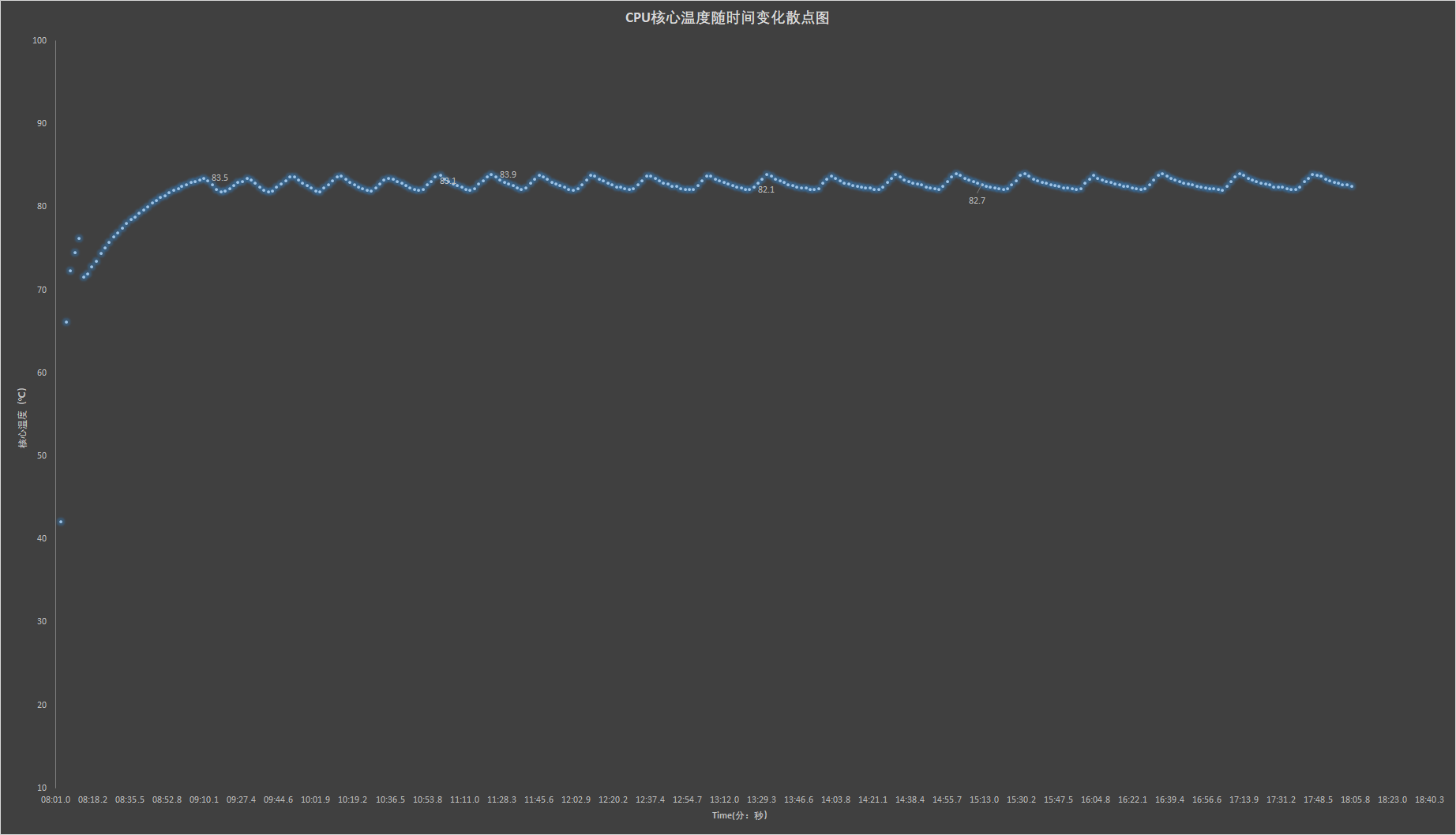Click the y-axis tick label 70
This screenshot has width=1456, height=835.
(x=42, y=290)
